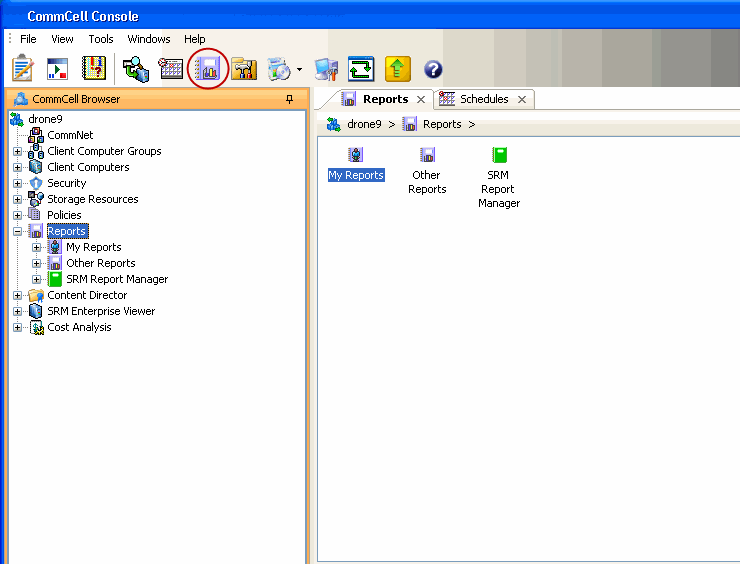
Task: Expand the Policies node
Action: coord(17,216)
